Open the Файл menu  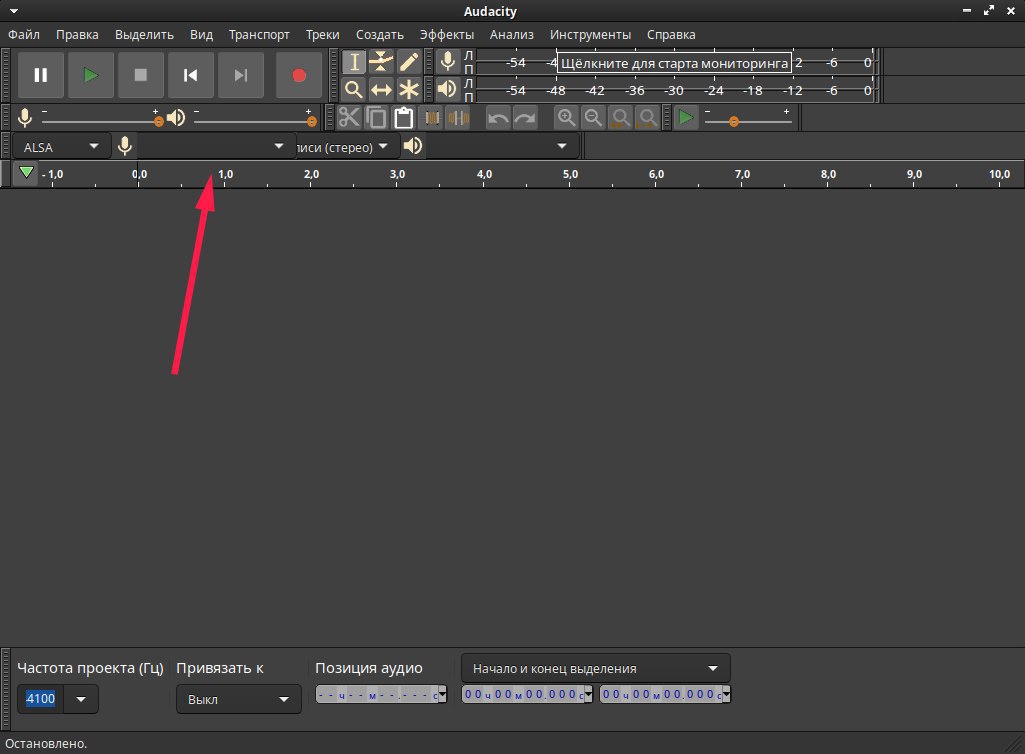tap(24, 35)
